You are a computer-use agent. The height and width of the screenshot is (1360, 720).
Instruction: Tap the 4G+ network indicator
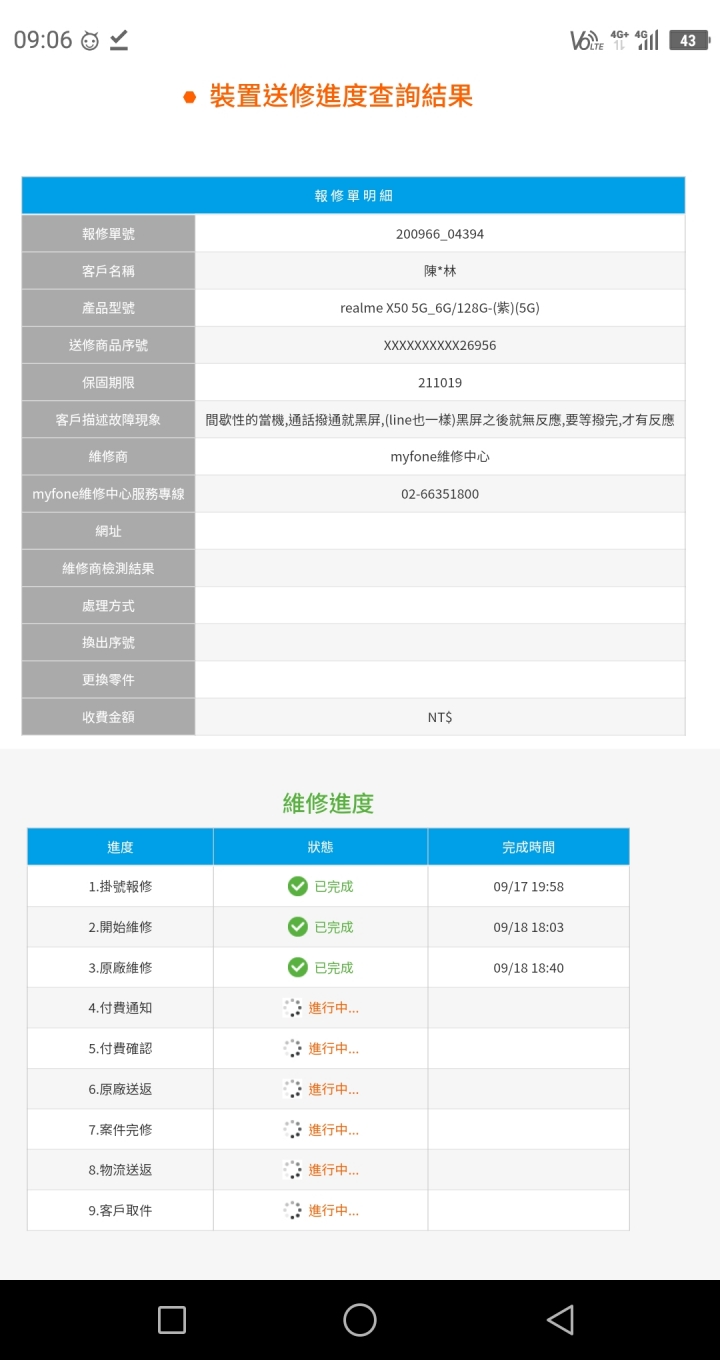pyautogui.click(x=619, y=40)
